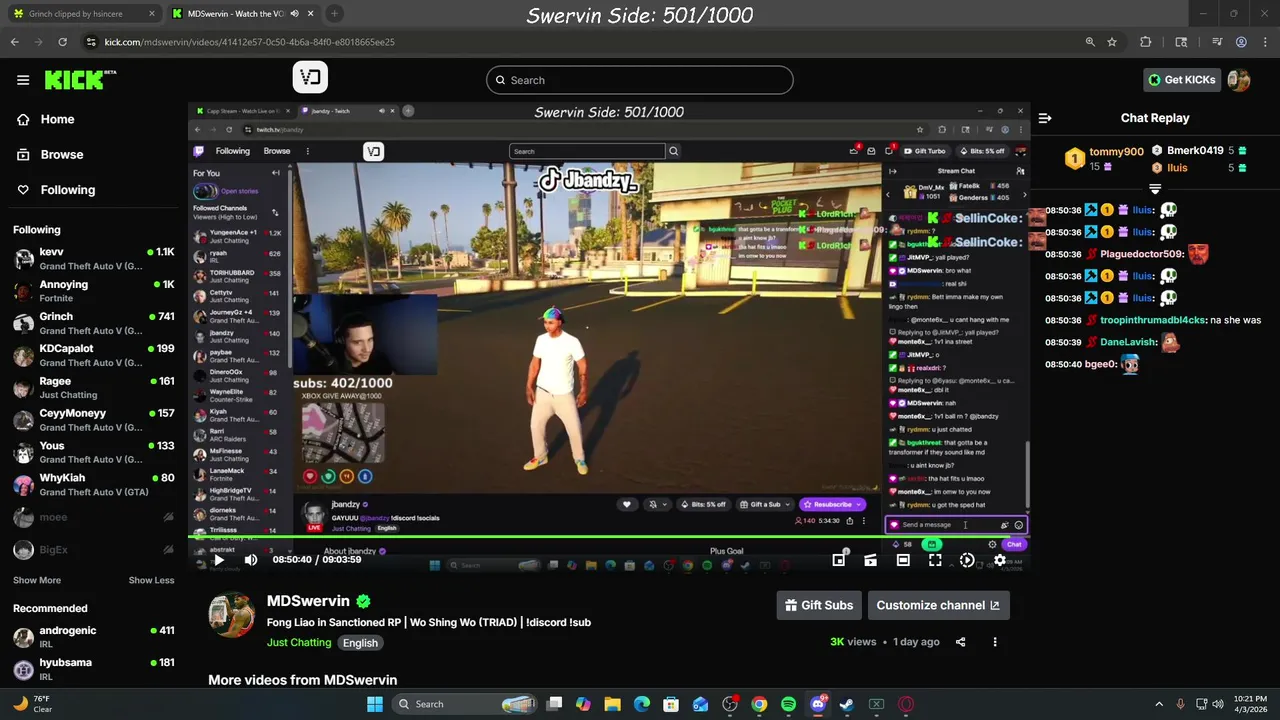
Task: Open the player settings gear
Action: coord(999,560)
